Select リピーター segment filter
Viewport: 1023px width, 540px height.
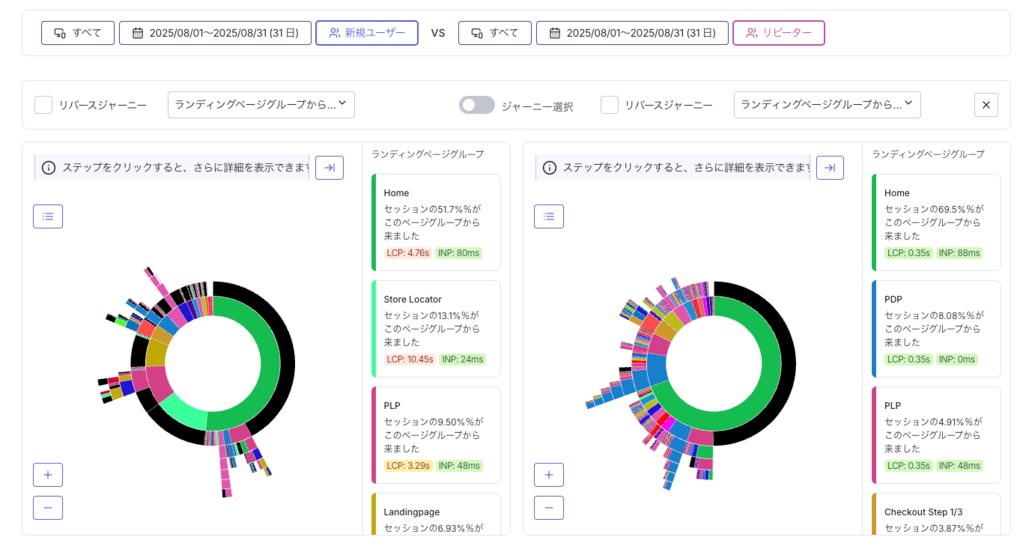pyautogui.click(x=778, y=33)
